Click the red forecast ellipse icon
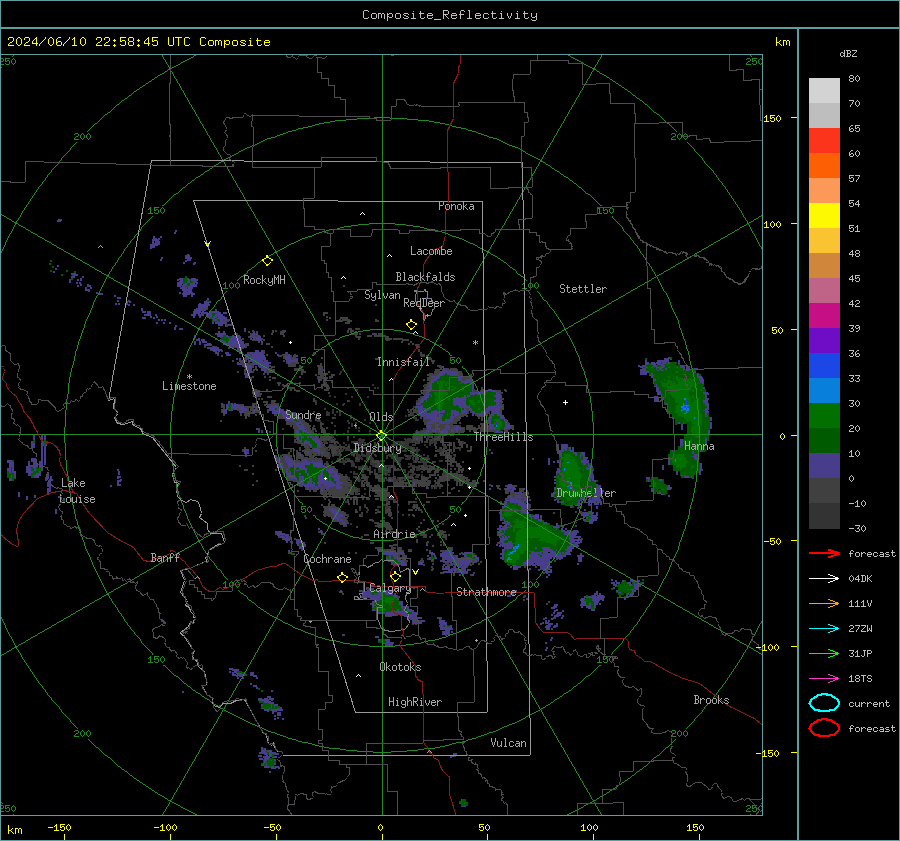Screen dimensions: 900x841 [824, 728]
